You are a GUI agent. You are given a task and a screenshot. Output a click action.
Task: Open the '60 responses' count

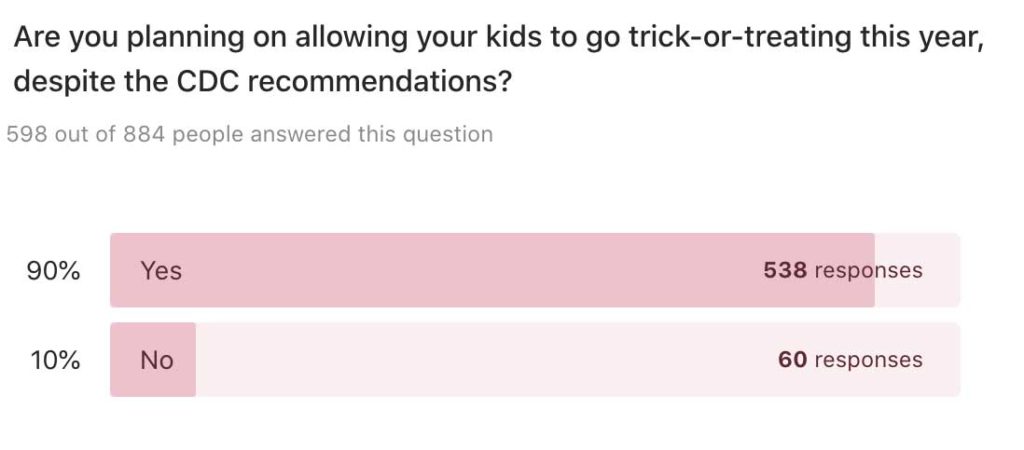point(850,360)
